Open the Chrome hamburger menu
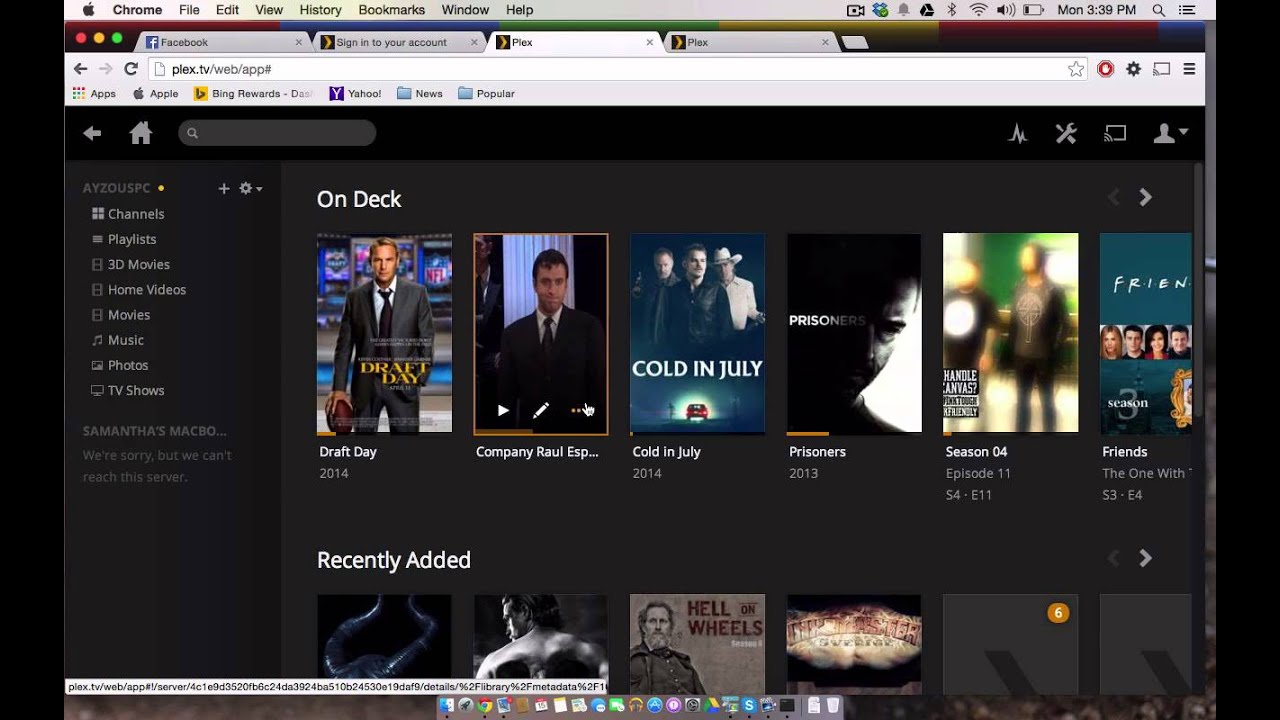1280x720 pixels. (x=1189, y=69)
